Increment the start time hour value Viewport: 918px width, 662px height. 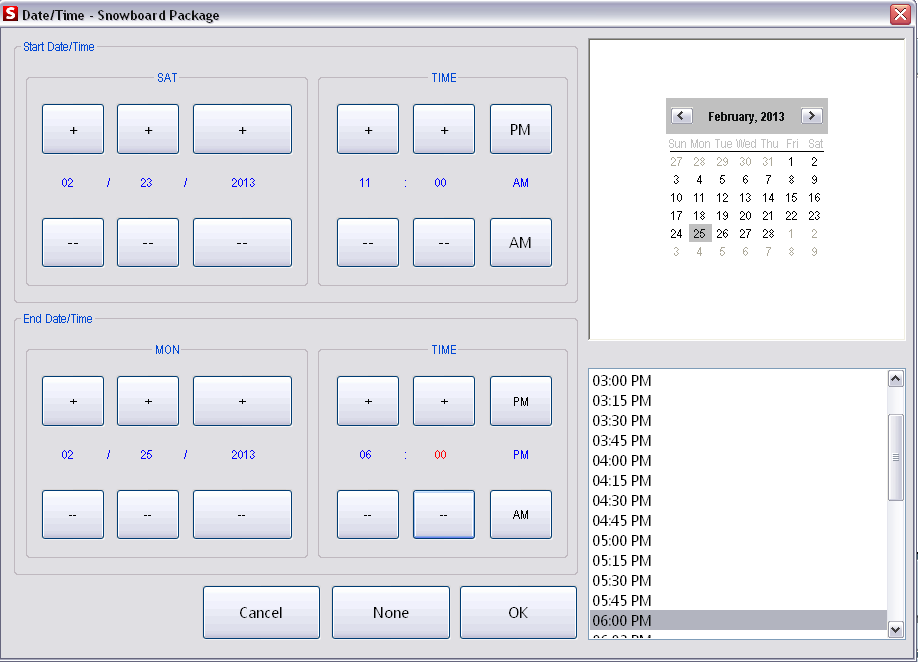point(368,128)
